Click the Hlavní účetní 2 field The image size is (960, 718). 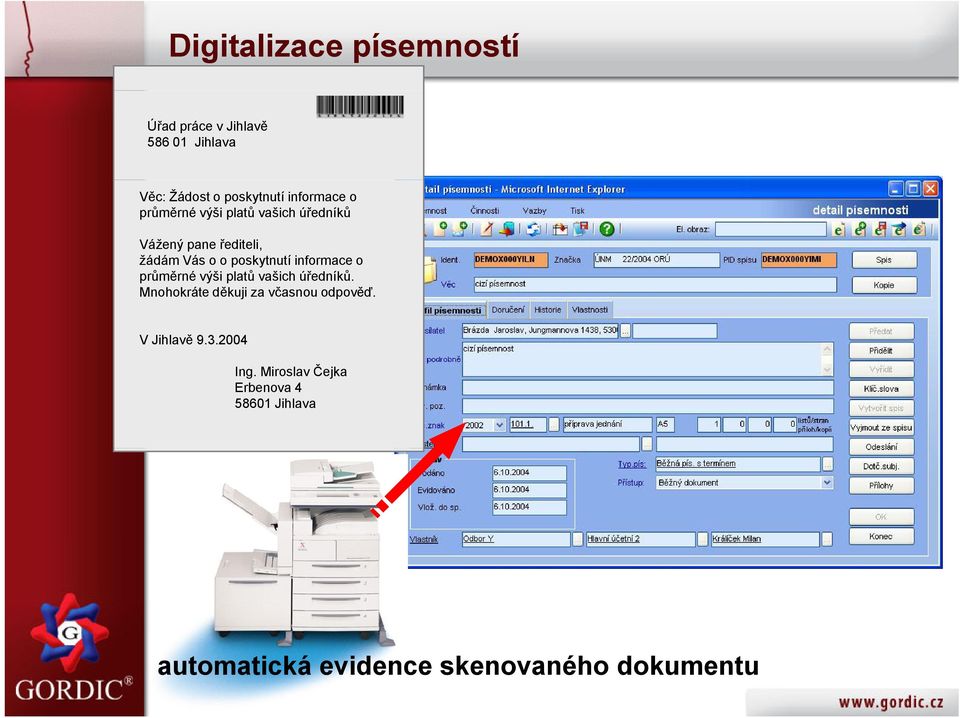[x=640, y=539]
